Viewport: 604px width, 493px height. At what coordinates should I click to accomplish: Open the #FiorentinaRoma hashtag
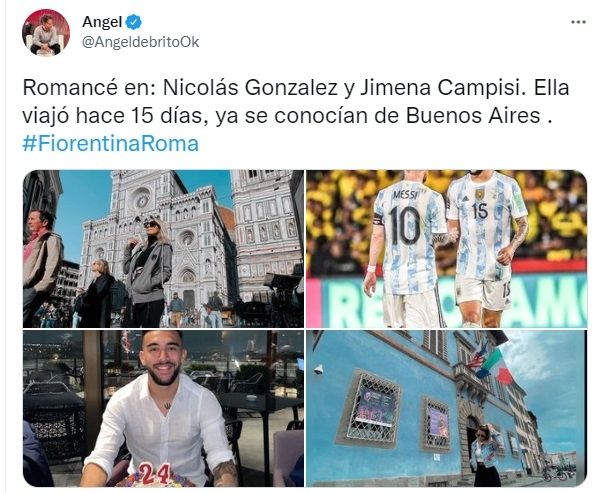111,144
